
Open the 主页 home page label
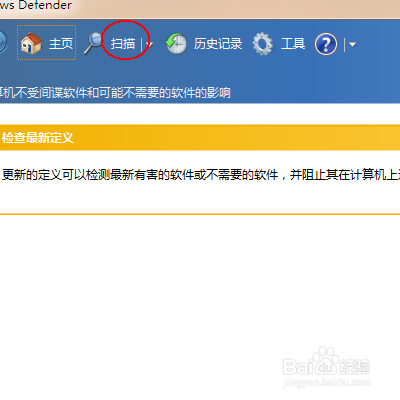[x=61, y=44]
